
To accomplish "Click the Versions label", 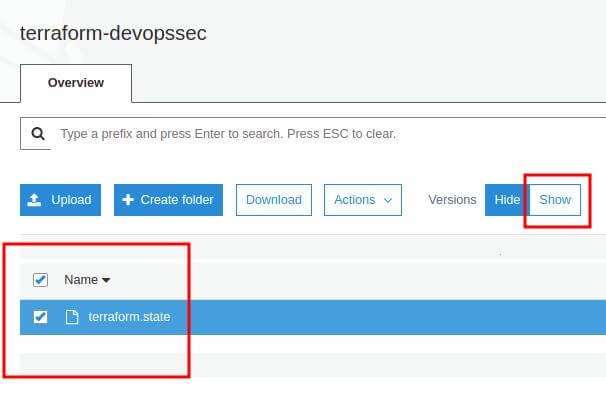I will (x=452, y=200).
